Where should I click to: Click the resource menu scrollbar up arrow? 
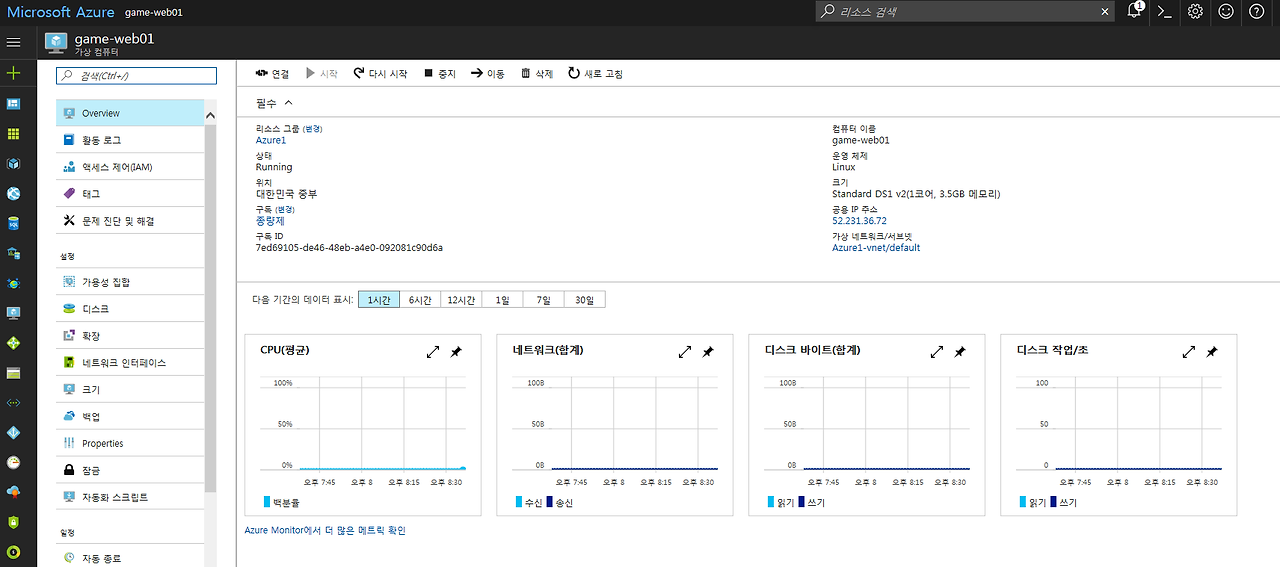(210, 115)
